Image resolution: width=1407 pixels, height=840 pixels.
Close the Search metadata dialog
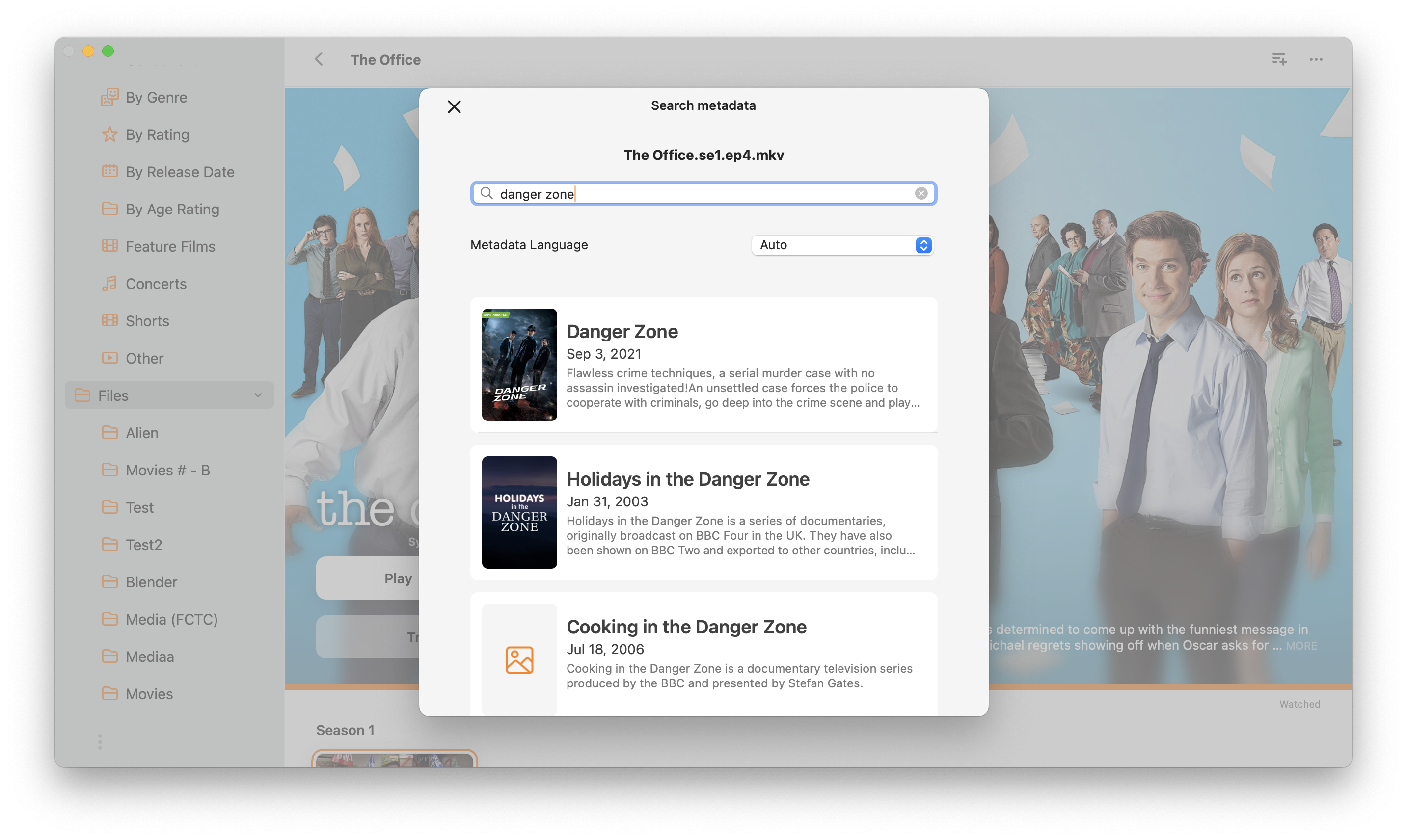click(x=454, y=106)
